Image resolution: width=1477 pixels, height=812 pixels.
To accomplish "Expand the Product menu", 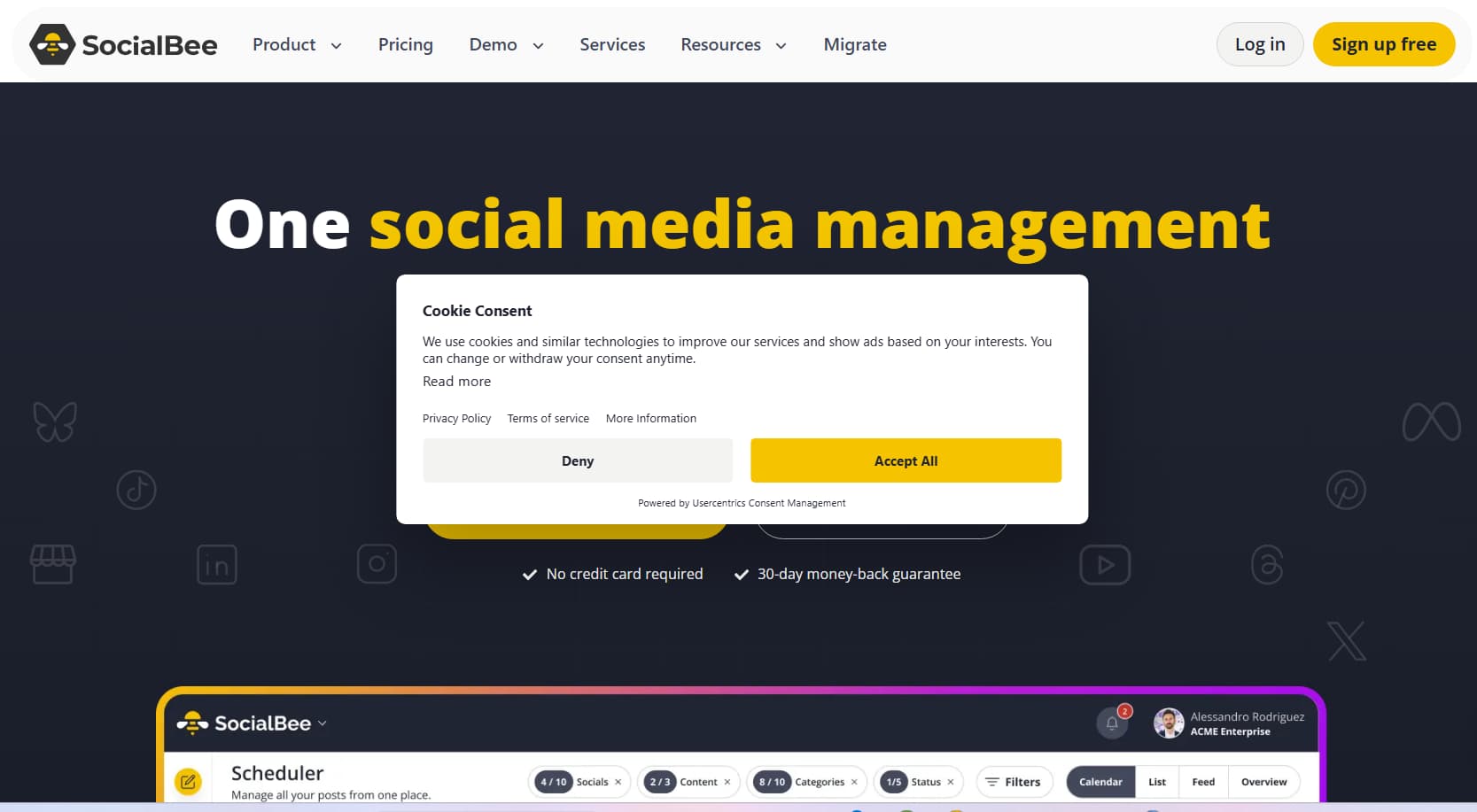I will pos(297,44).
